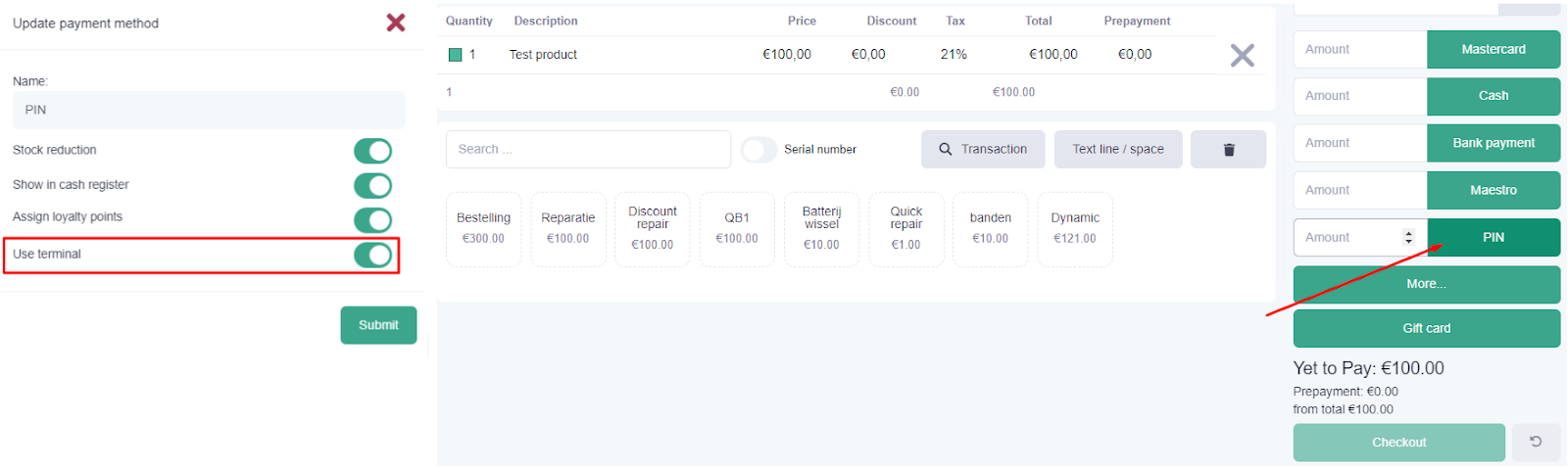Turn off Show in cash register
The width and height of the screenshot is (1568, 468).
pyautogui.click(x=372, y=185)
